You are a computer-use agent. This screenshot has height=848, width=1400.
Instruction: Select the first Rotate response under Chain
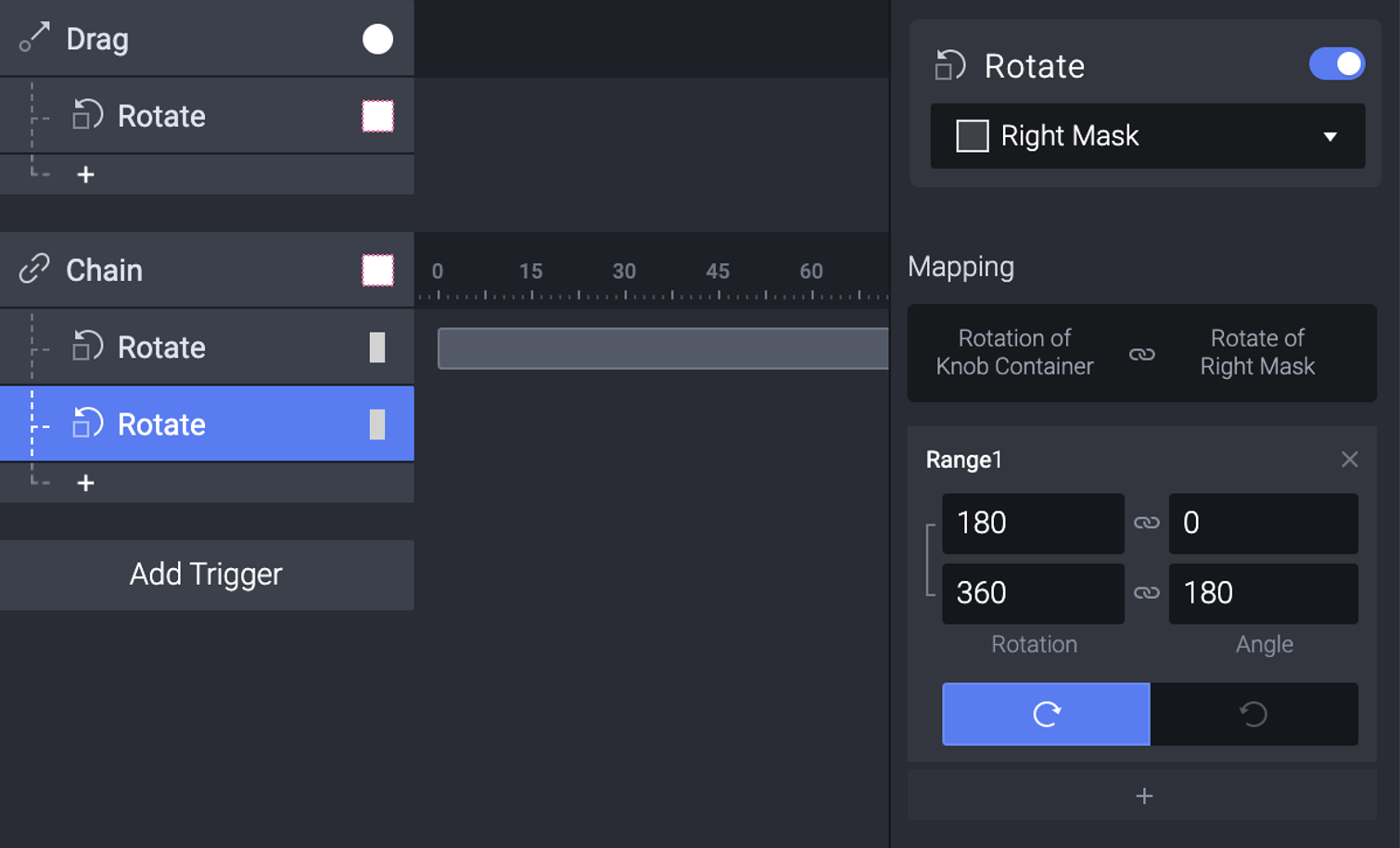(207, 348)
